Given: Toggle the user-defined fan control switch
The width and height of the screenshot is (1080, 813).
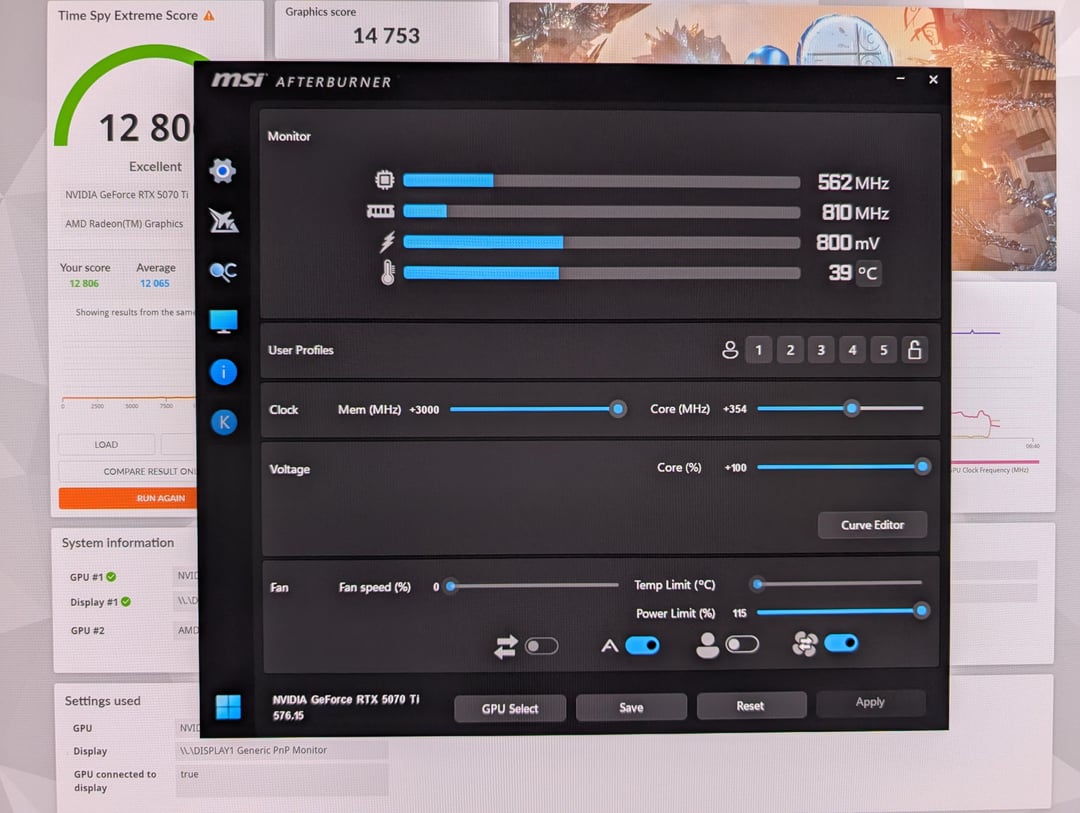Looking at the screenshot, I should [742, 644].
